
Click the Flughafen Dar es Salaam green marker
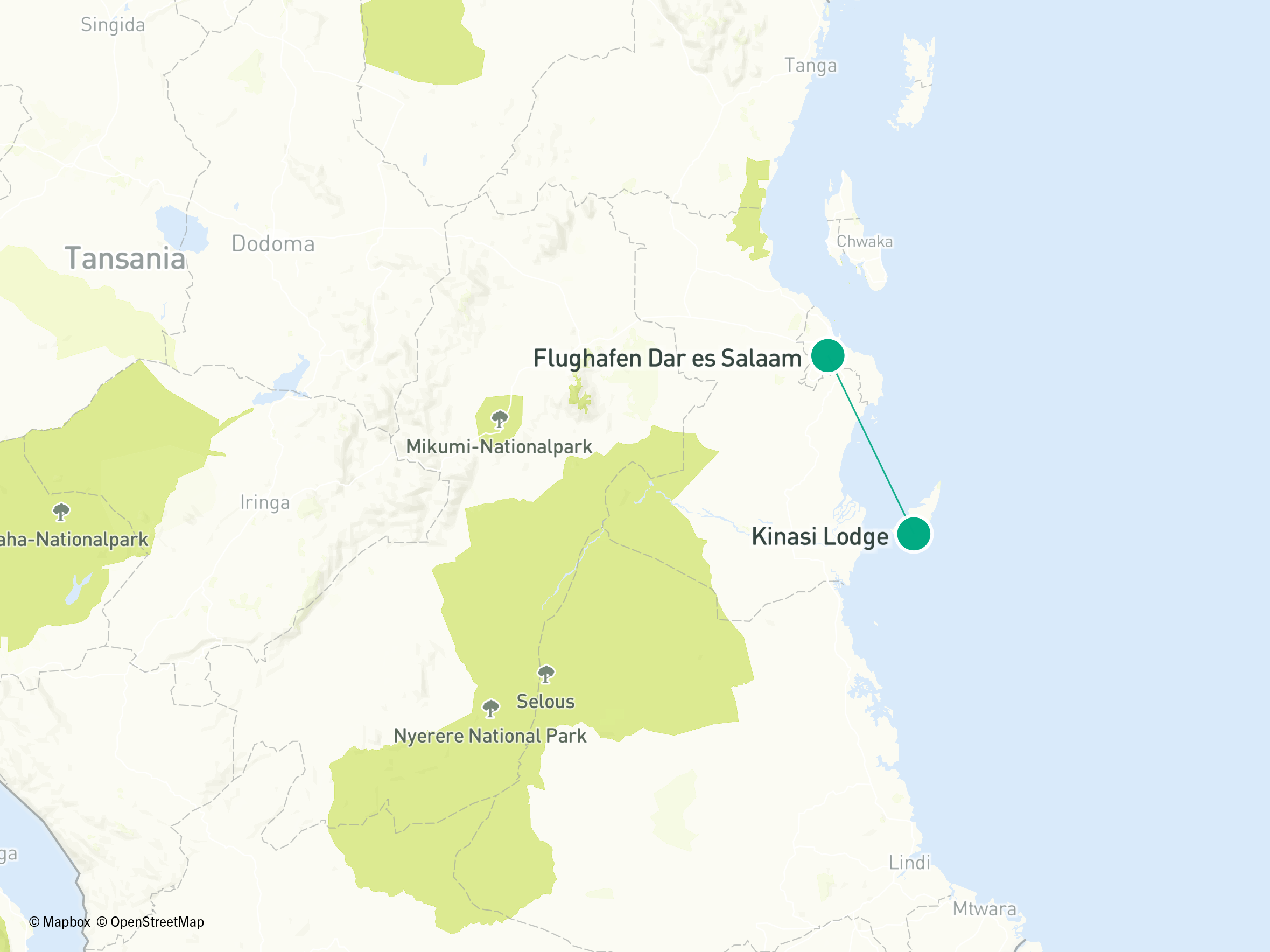tap(827, 355)
